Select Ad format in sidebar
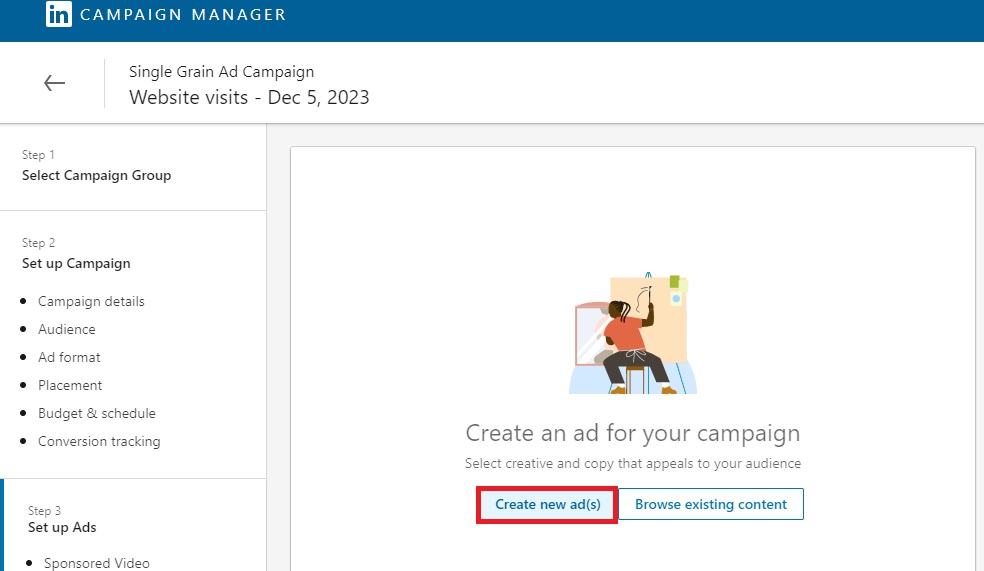 click(x=69, y=358)
